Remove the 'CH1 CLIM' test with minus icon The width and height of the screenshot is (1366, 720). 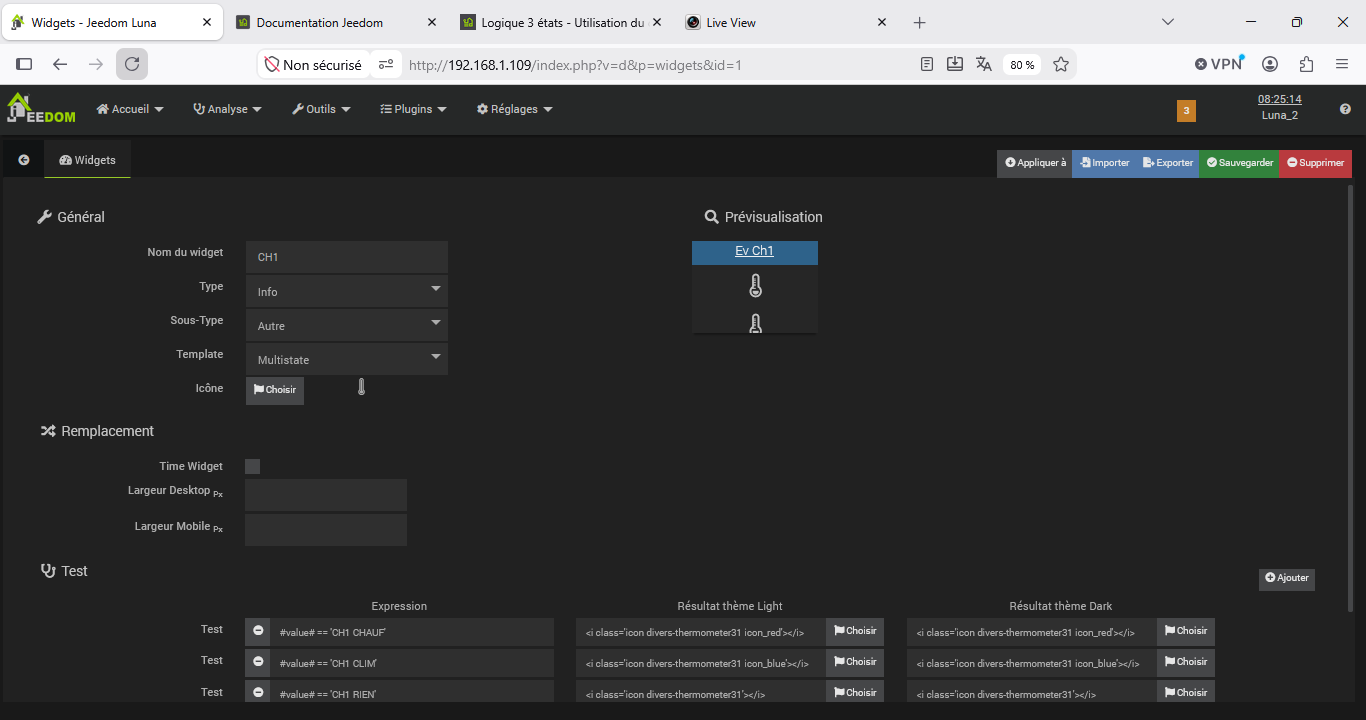[x=258, y=662]
